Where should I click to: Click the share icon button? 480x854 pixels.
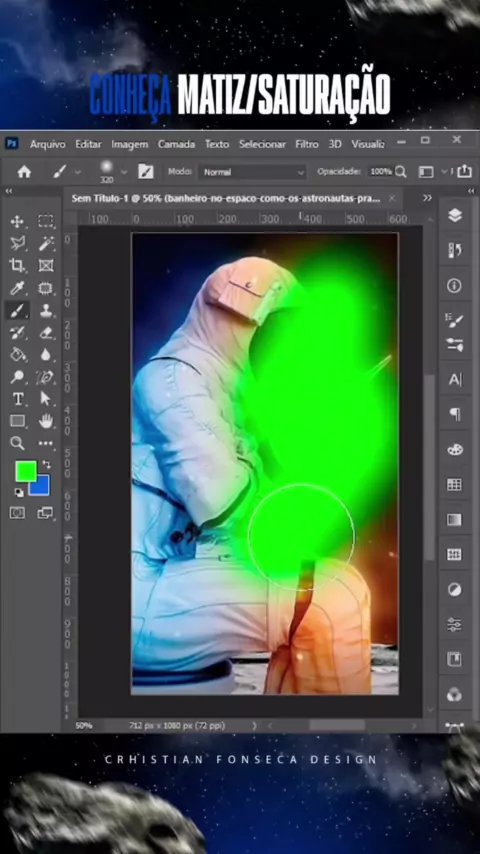464,172
